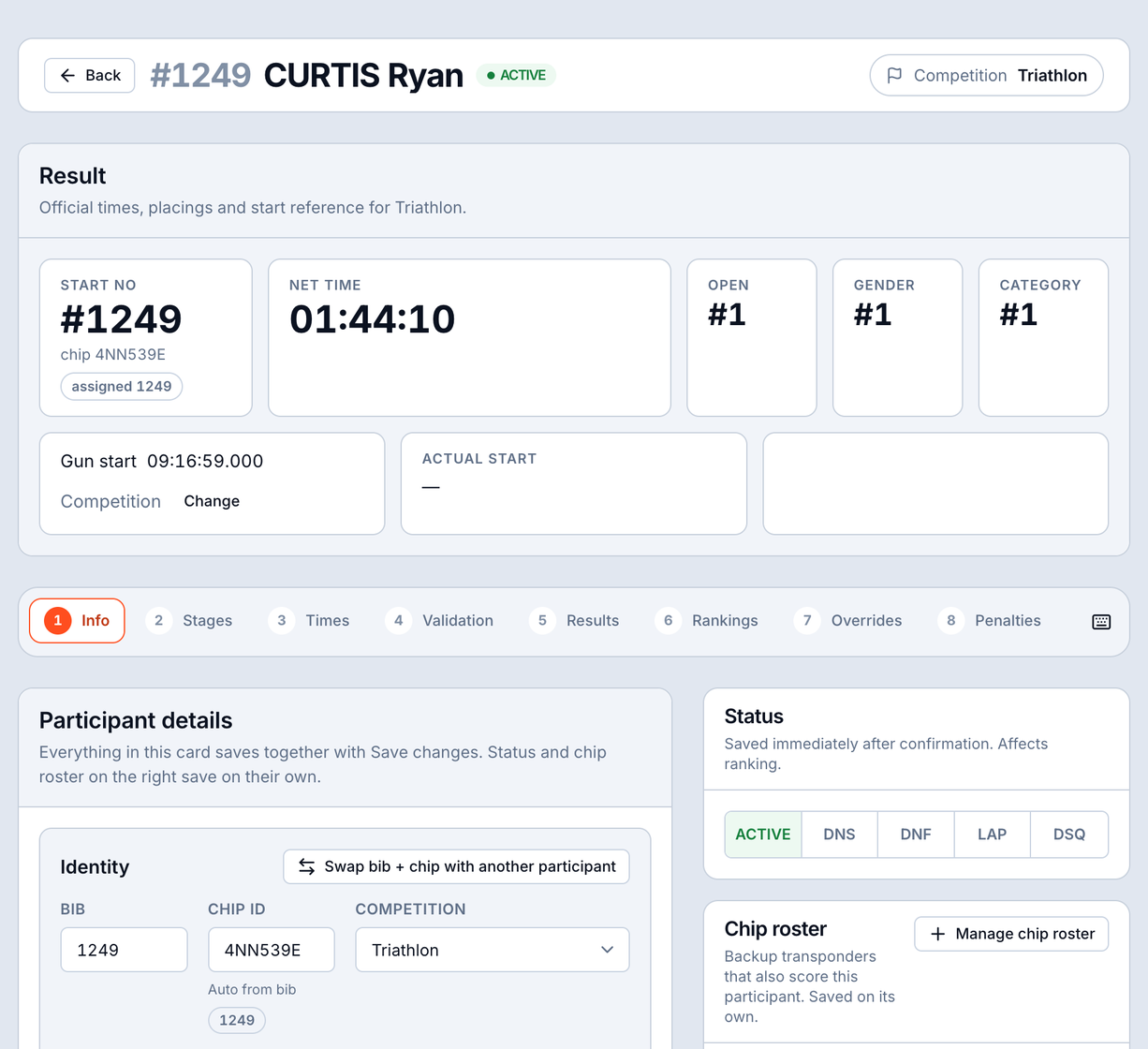Set status to LAP
This screenshot has height=1049, width=1148.
(x=992, y=835)
